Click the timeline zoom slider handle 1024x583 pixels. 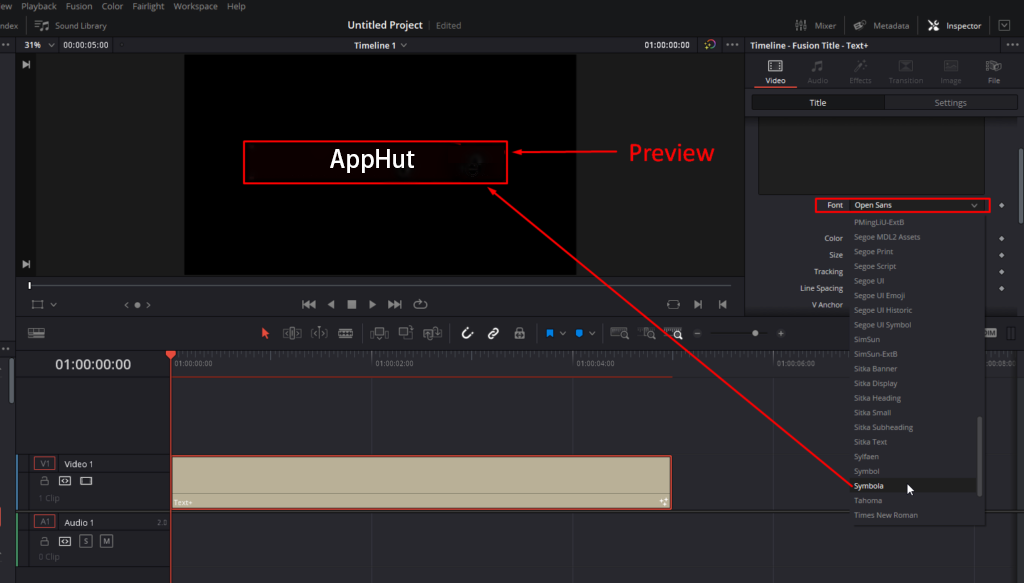(755, 333)
